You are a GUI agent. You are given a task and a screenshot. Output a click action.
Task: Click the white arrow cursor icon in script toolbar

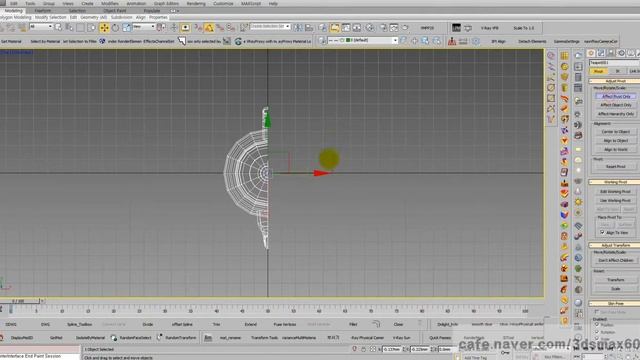(x=182, y=41)
